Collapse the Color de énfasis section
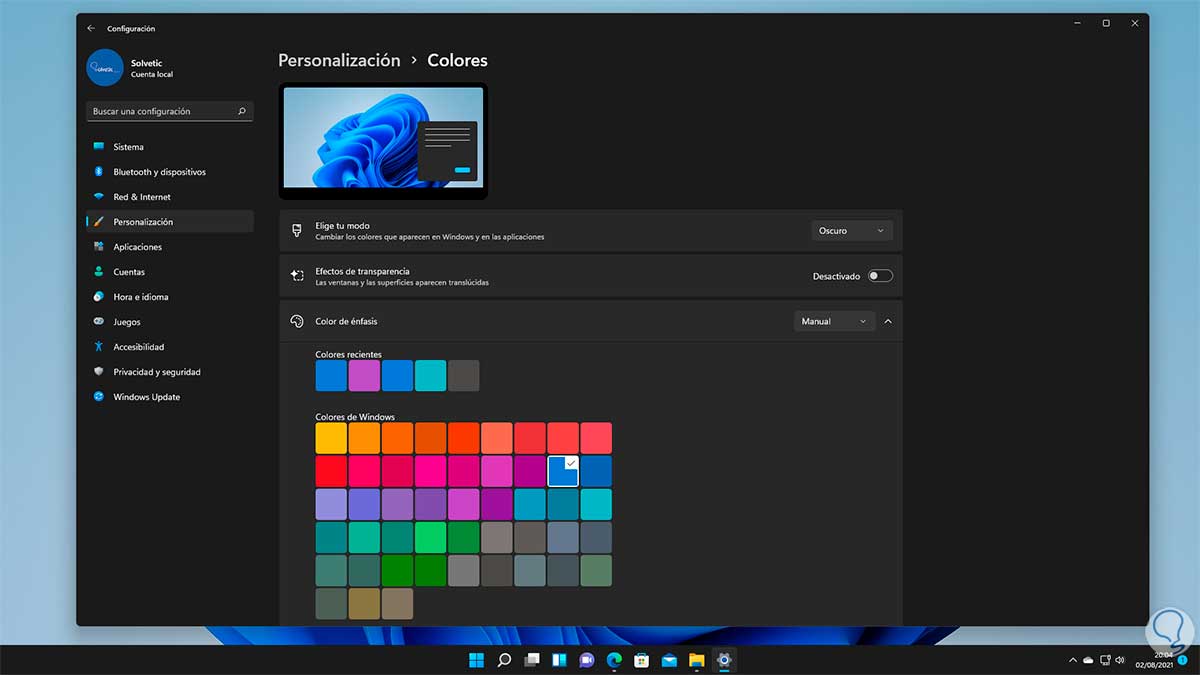Viewport: 1200px width, 675px height. point(888,321)
